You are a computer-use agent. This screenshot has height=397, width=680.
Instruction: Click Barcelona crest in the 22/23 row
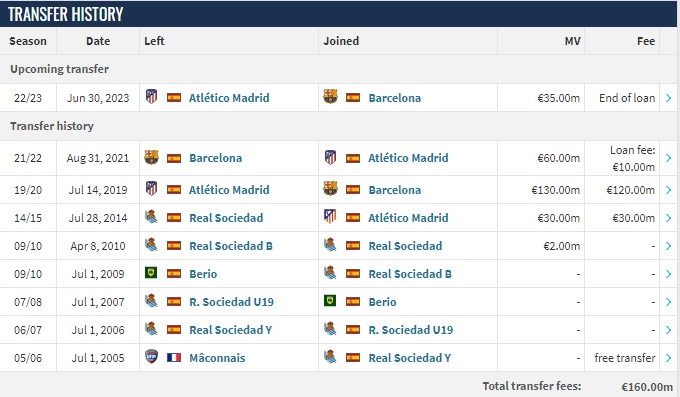[x=330, y=96]
